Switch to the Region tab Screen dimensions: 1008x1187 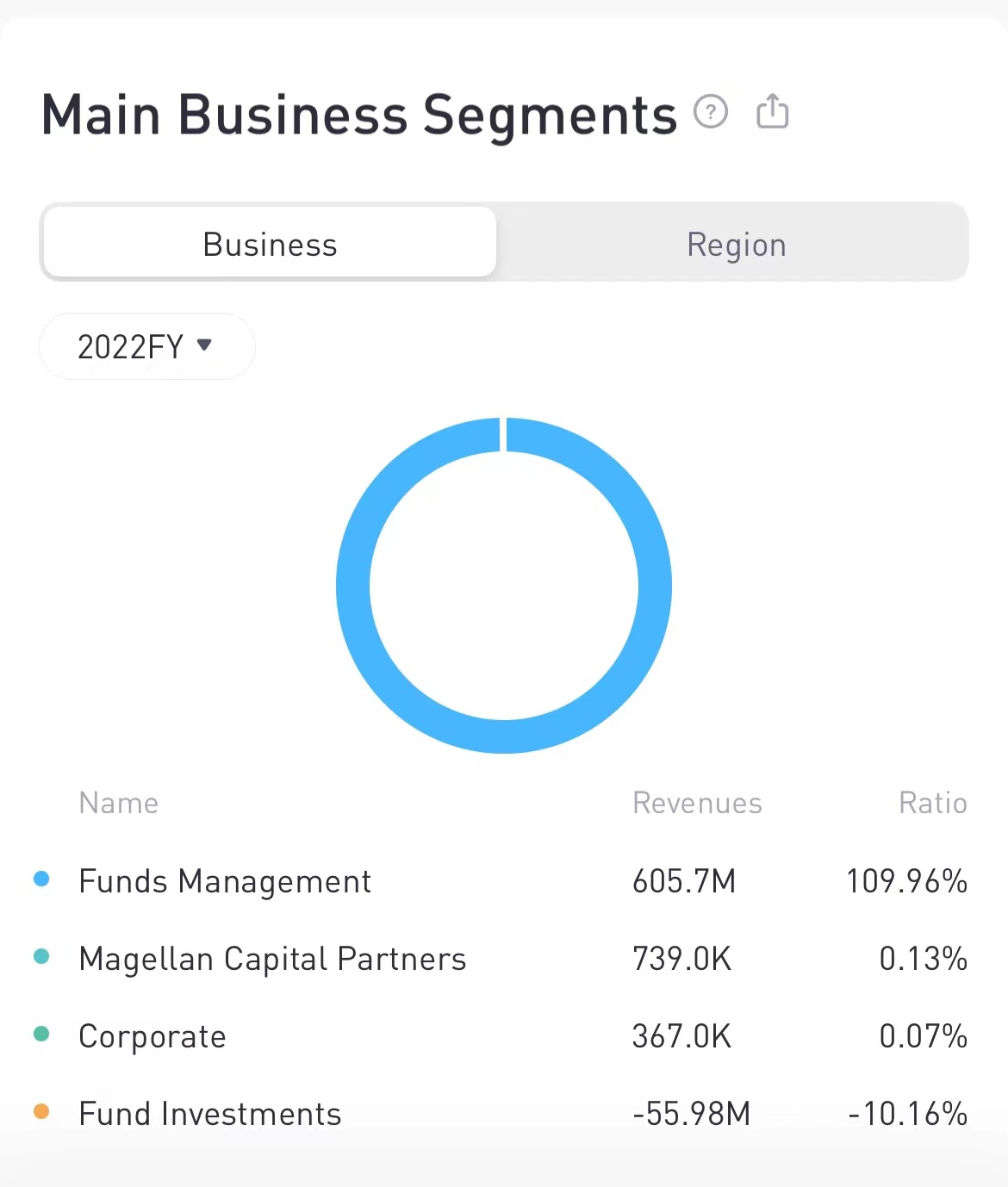tap(736, 245)
